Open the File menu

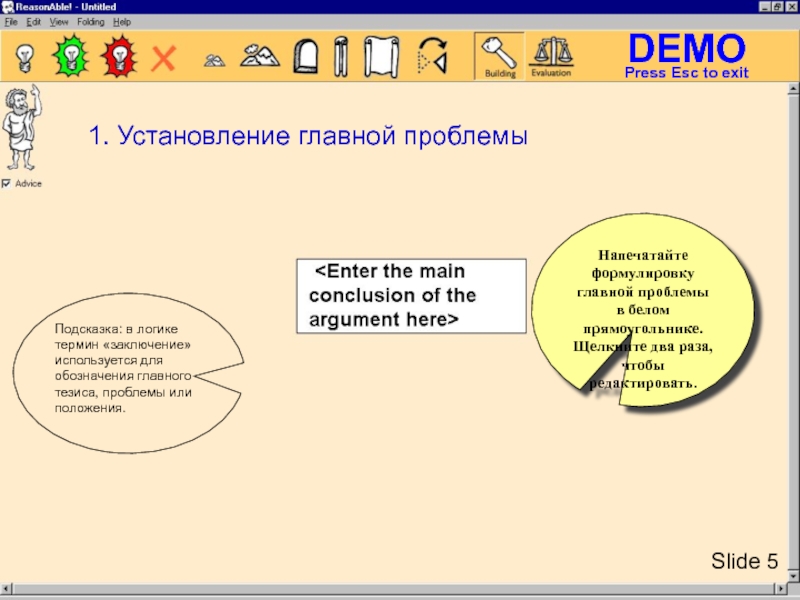[11, 22]
